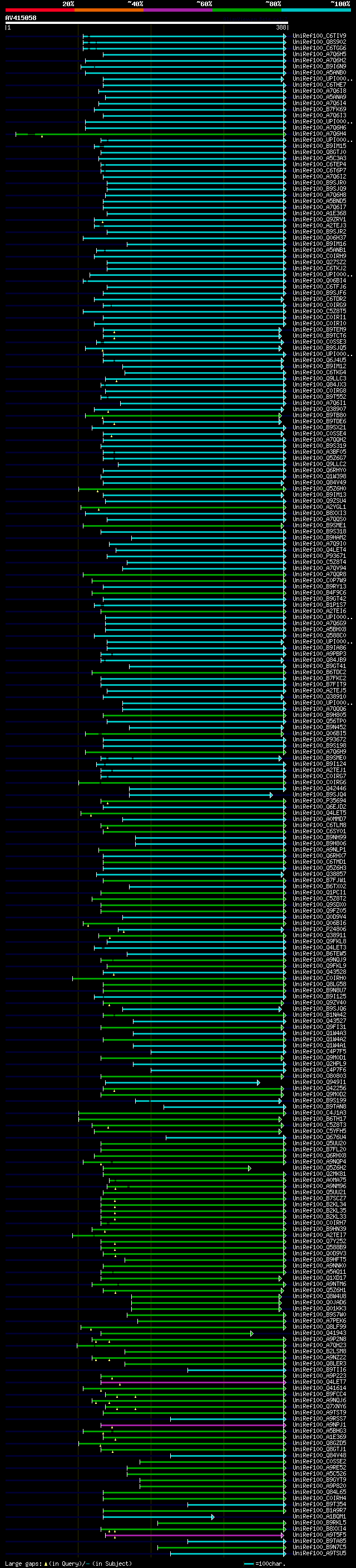The height and width of the screenshot is (1568, 356).
Task: Click label UniRef100_Q27SZ2
Action: (319, 263)
